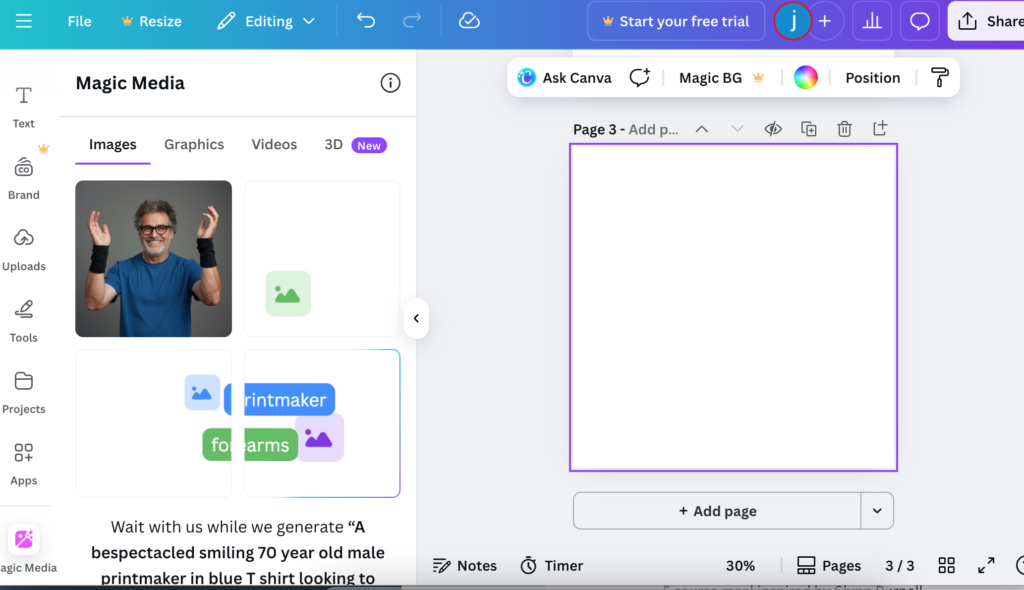Click the Add page button
The width and height of the screenshot is (1024, 590).
click(717, 511)
